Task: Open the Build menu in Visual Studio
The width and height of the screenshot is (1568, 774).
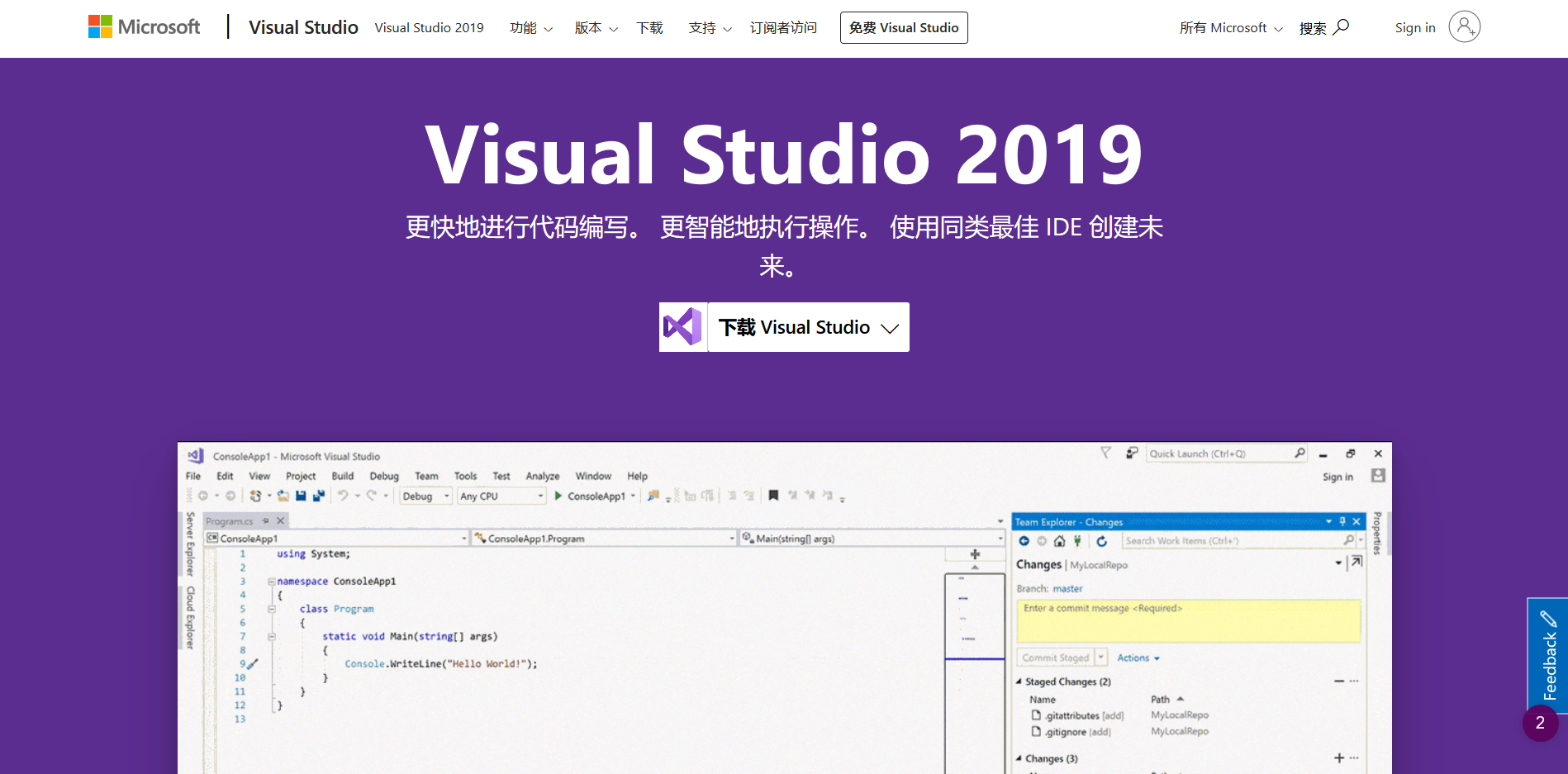Action: pyautogui.click(x=343, y=476)
